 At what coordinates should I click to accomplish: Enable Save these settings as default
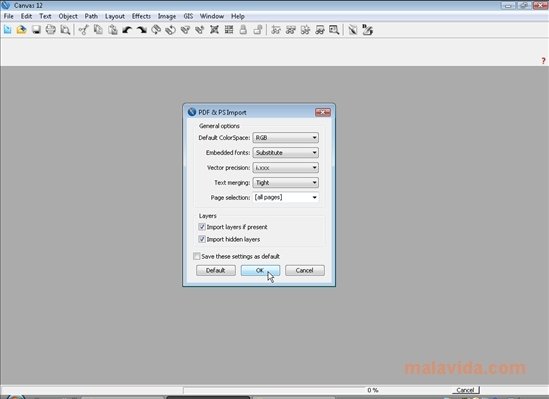tap(197, 256)
